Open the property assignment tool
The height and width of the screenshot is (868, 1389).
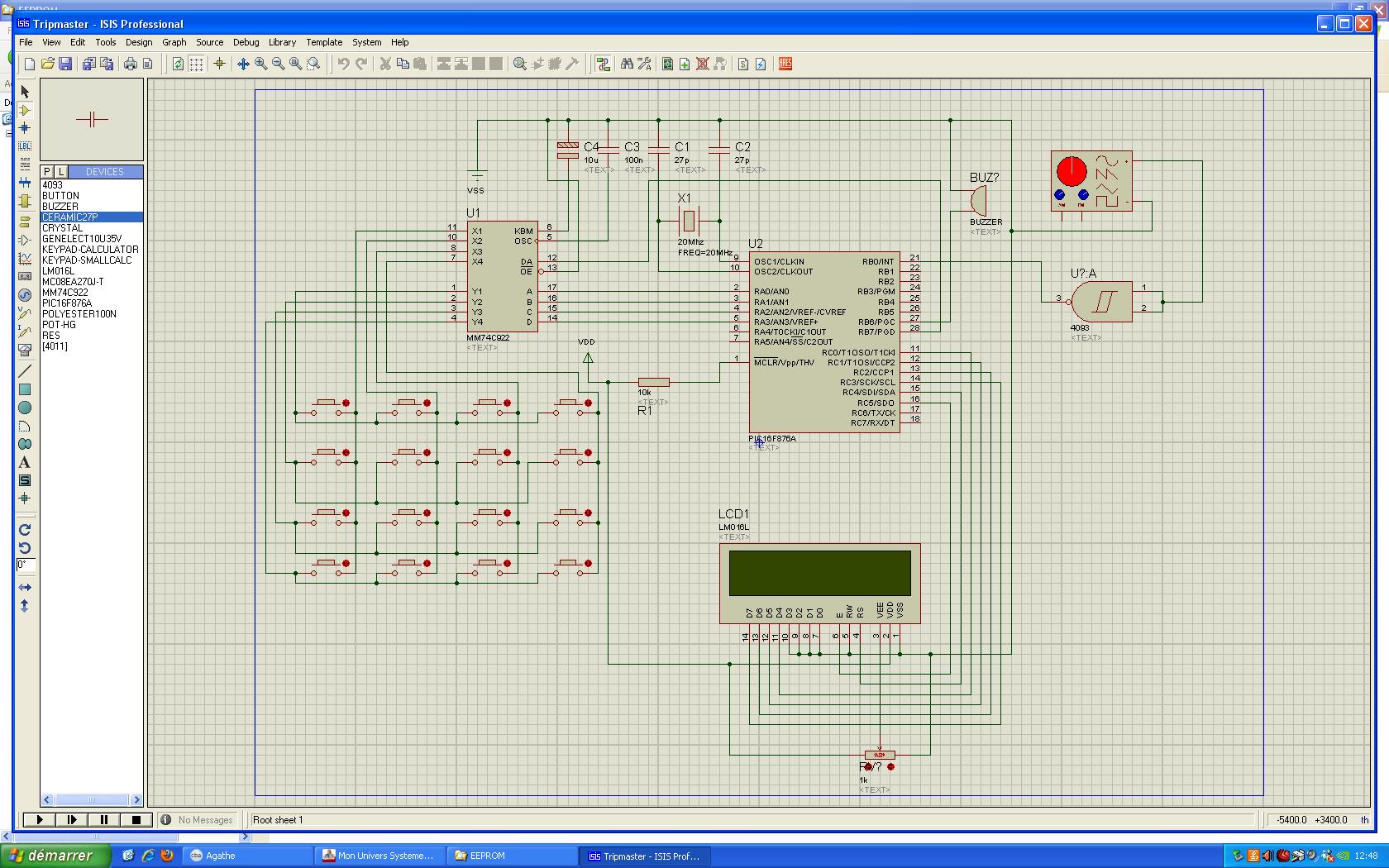coord(645,64)
